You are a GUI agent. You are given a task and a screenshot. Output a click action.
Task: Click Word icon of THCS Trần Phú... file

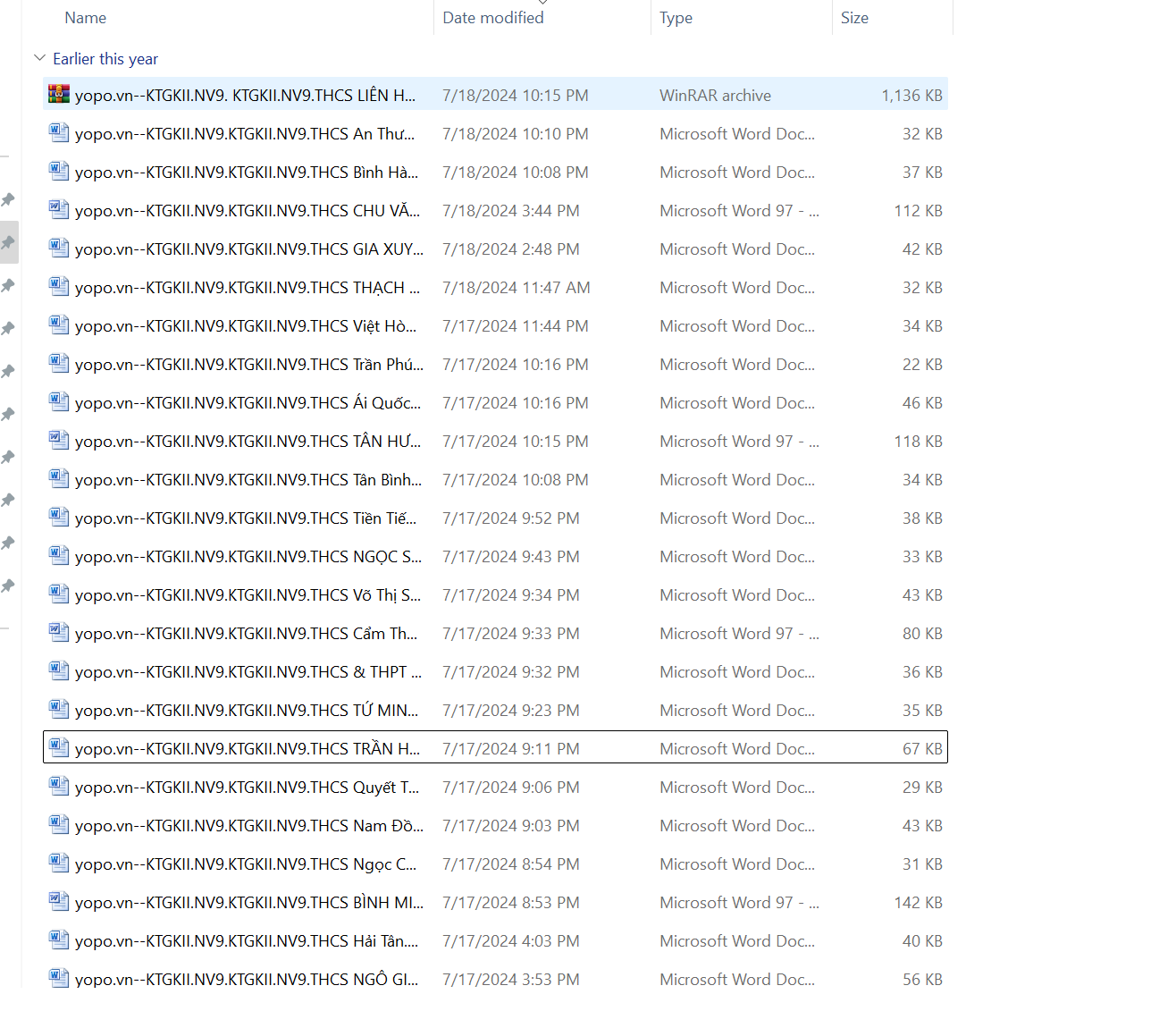coord(59,363)
